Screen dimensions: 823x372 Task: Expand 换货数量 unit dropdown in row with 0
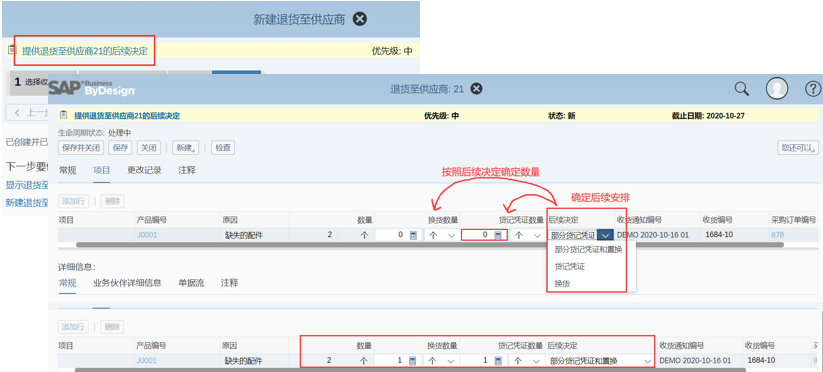tap(451, 236)
